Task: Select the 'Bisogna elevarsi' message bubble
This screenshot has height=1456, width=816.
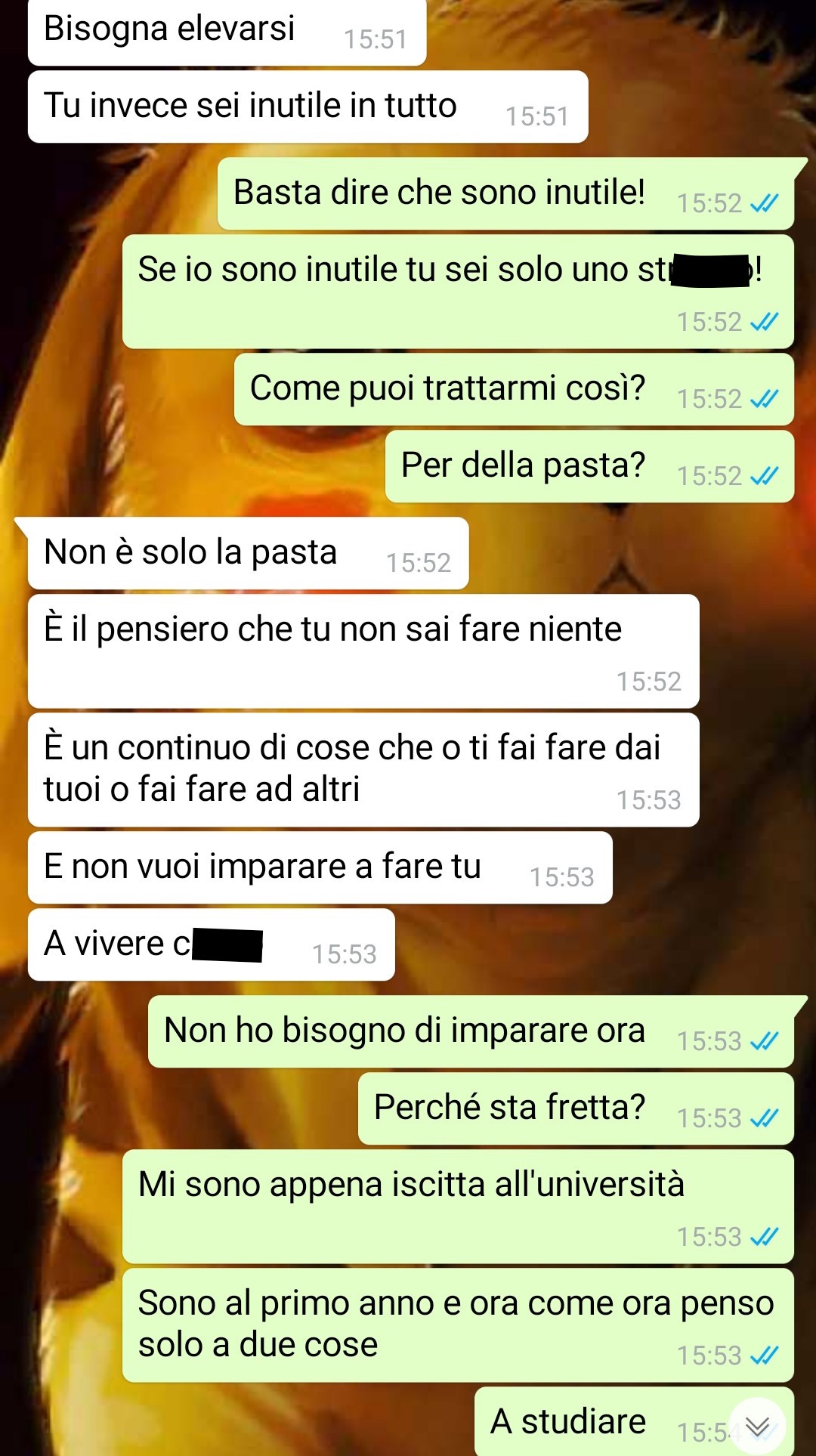Action: click(x=227, y=32)
